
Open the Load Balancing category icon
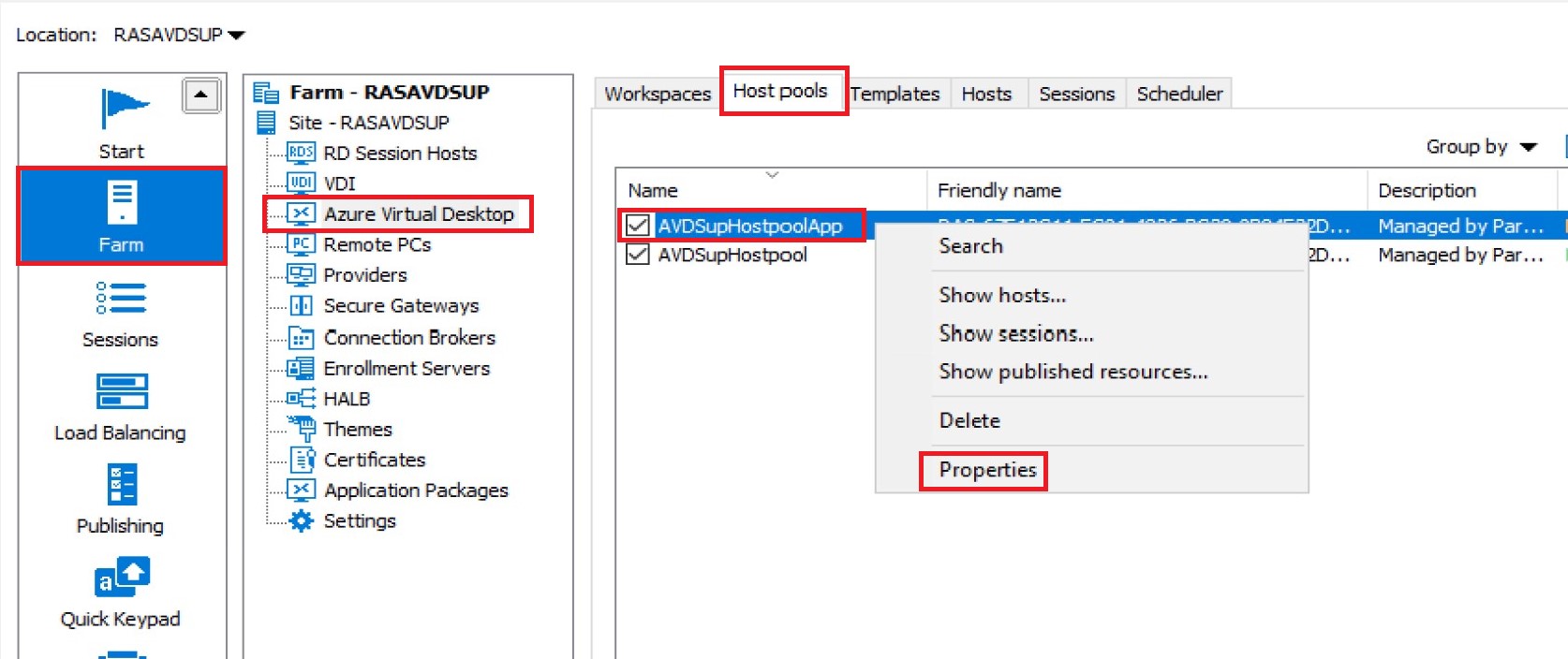point(121,391)
